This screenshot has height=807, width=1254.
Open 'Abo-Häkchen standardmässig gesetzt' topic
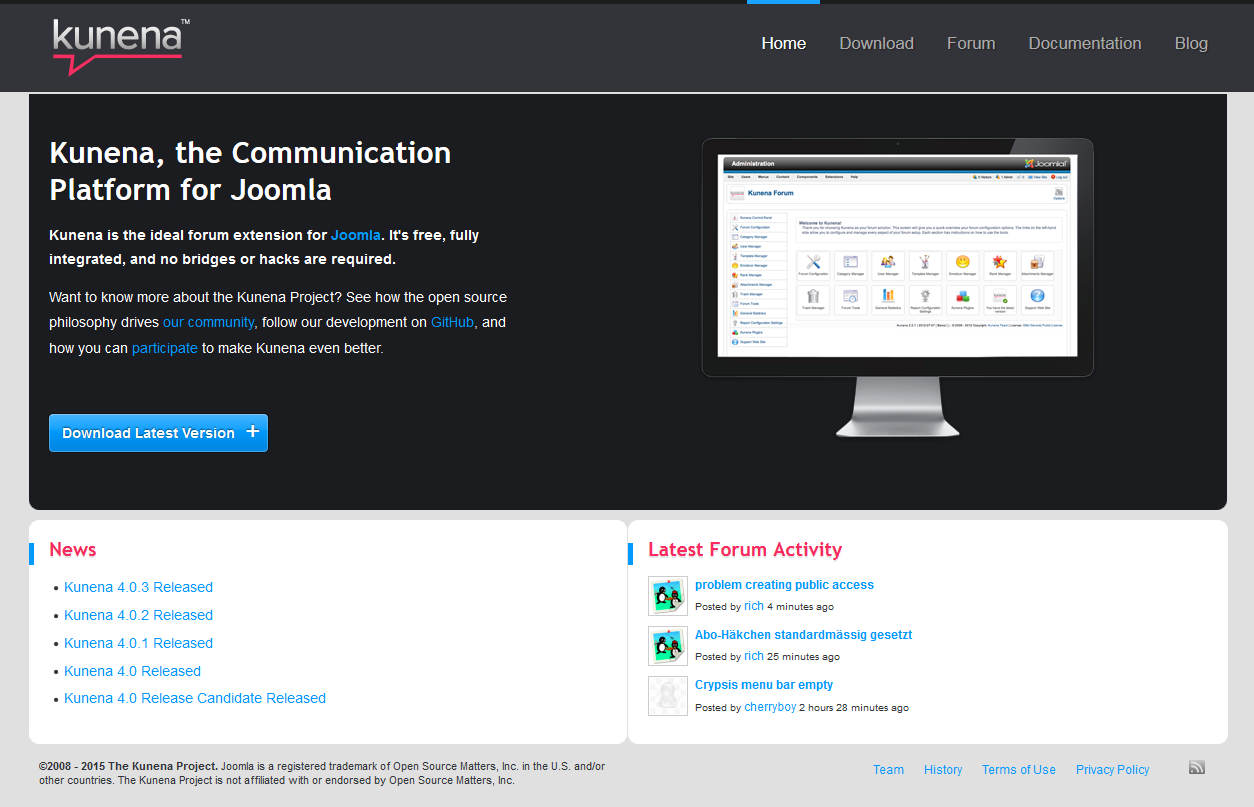803,635
